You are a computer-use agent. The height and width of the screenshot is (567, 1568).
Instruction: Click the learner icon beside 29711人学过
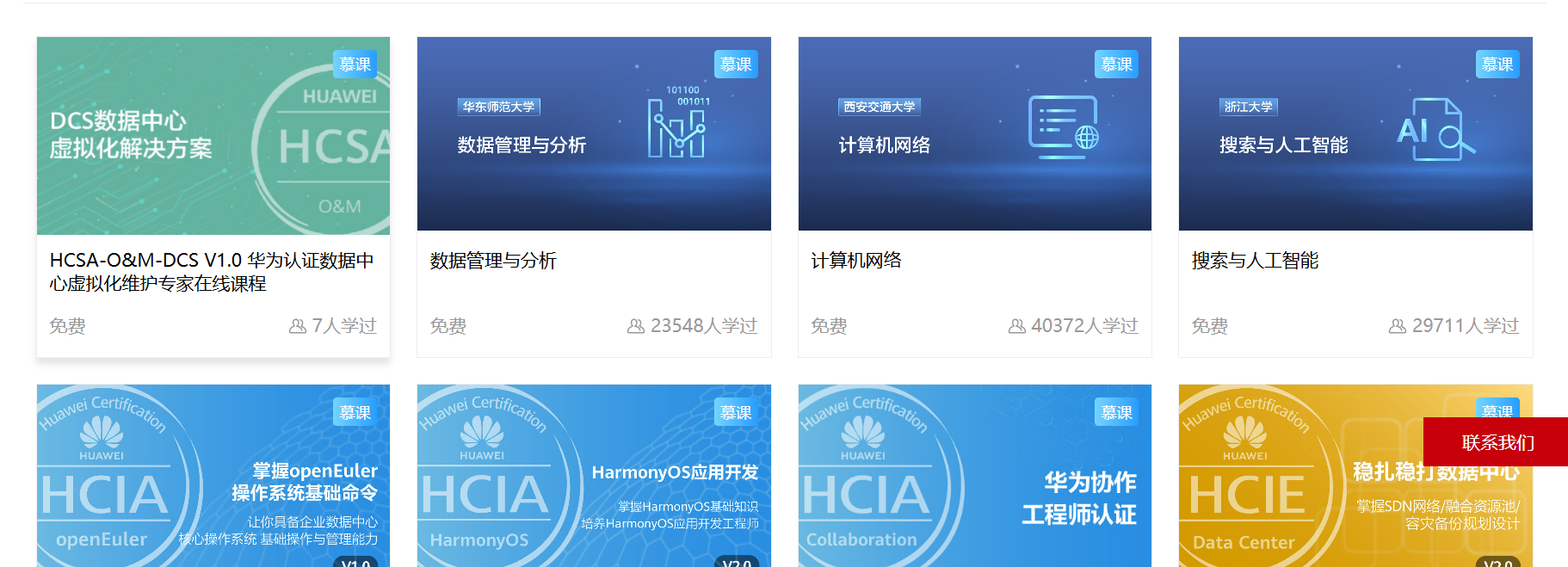point(1398,326)
